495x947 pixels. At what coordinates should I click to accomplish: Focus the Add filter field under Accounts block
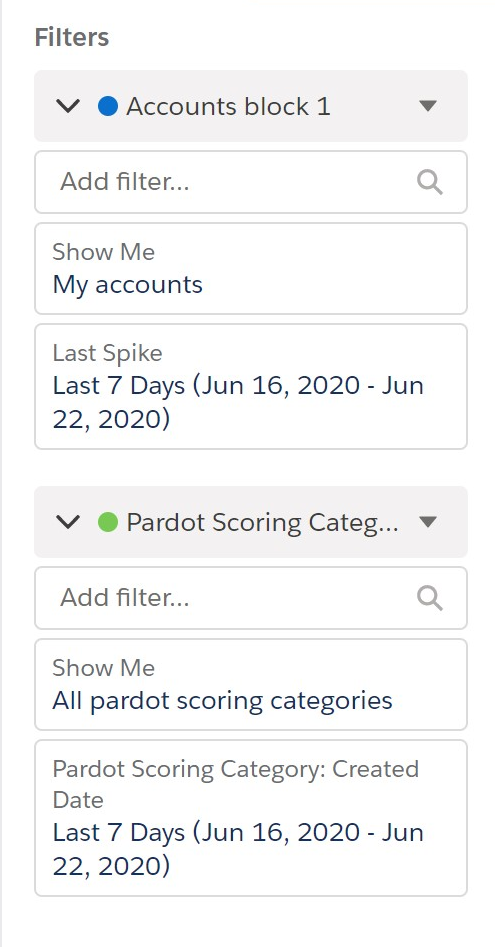tap(251, 182)
